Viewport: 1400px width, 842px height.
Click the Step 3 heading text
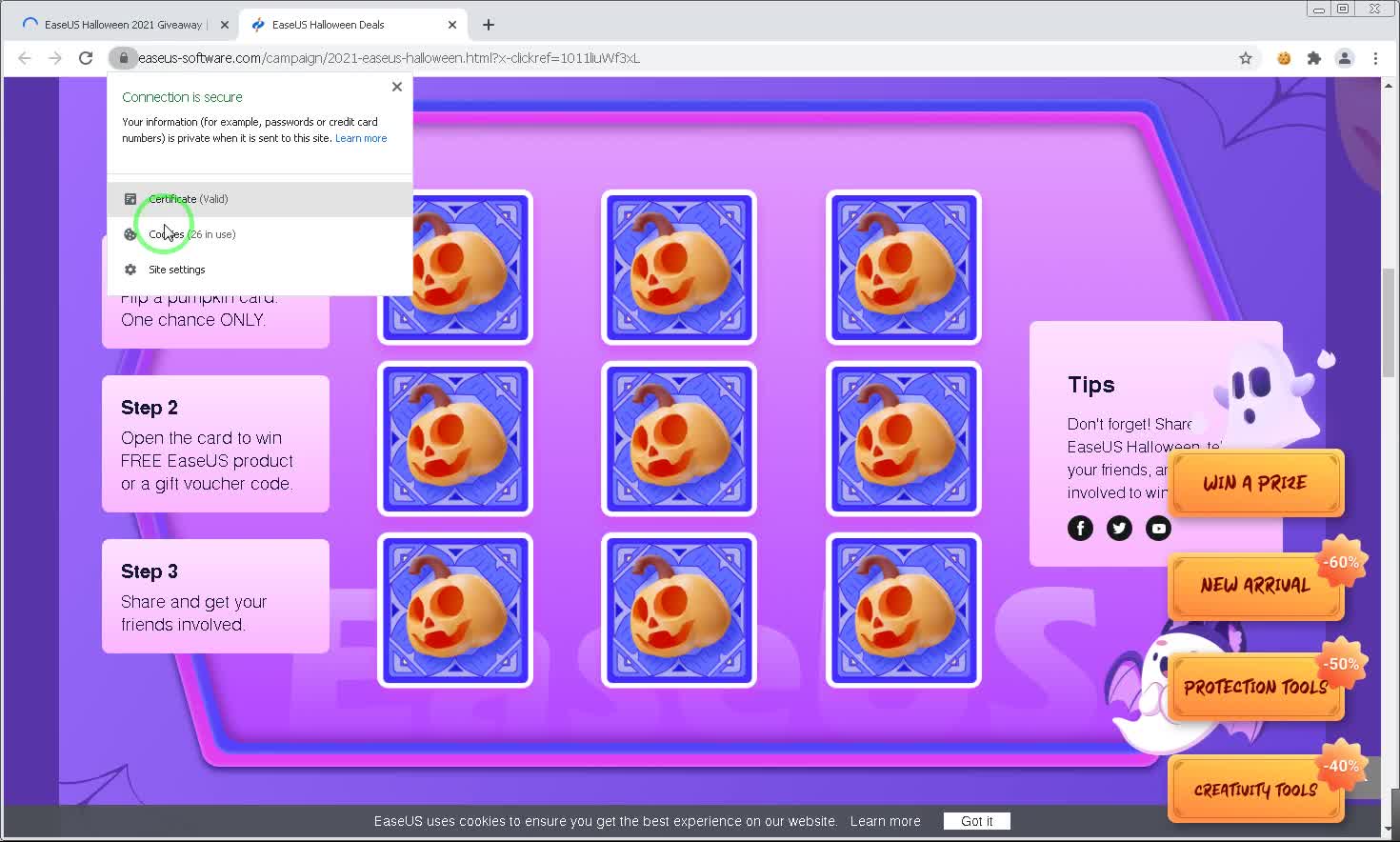[150, 571]
